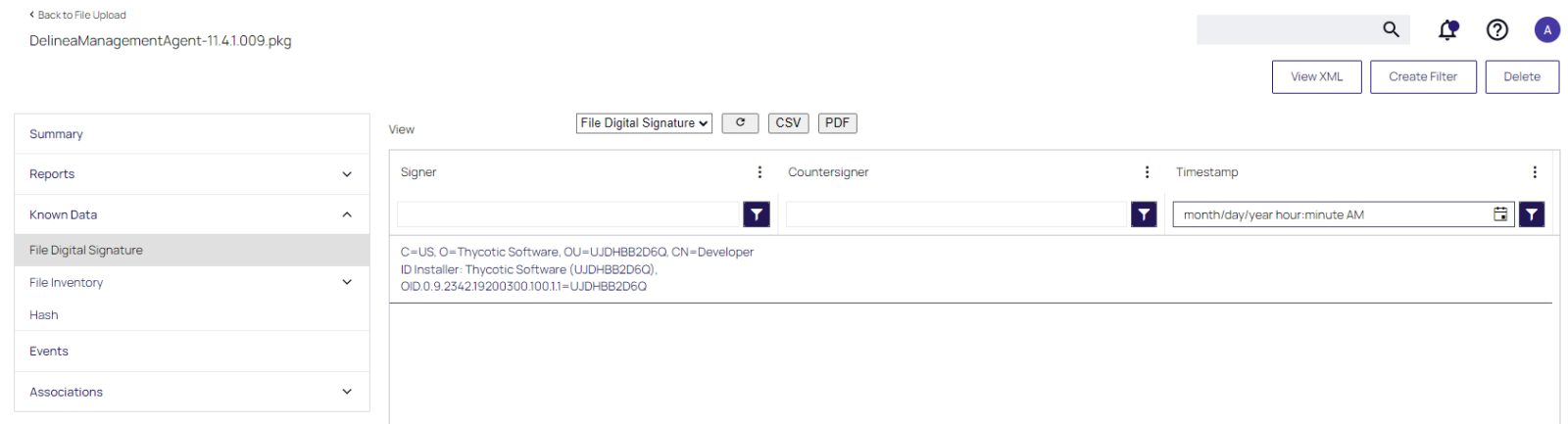Expand the Associations section
The image size is (1568, 424).
[346, 392]
